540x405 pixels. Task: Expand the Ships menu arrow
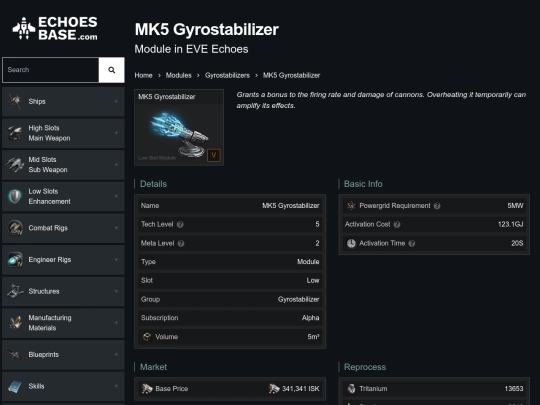click(116, 101)
